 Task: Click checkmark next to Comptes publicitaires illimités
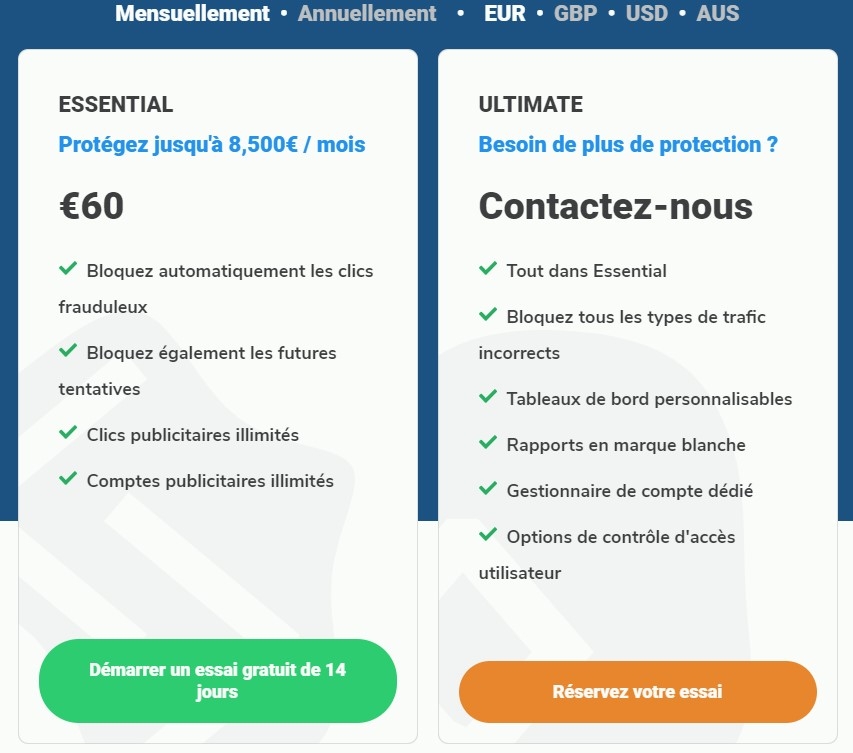(68, 479)
